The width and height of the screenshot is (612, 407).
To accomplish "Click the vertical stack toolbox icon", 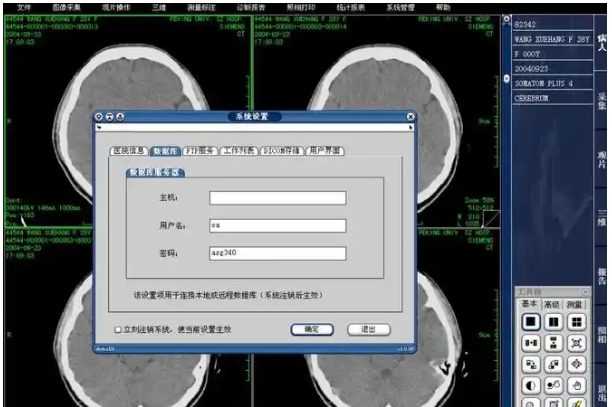I will click(x=553, y=343).
